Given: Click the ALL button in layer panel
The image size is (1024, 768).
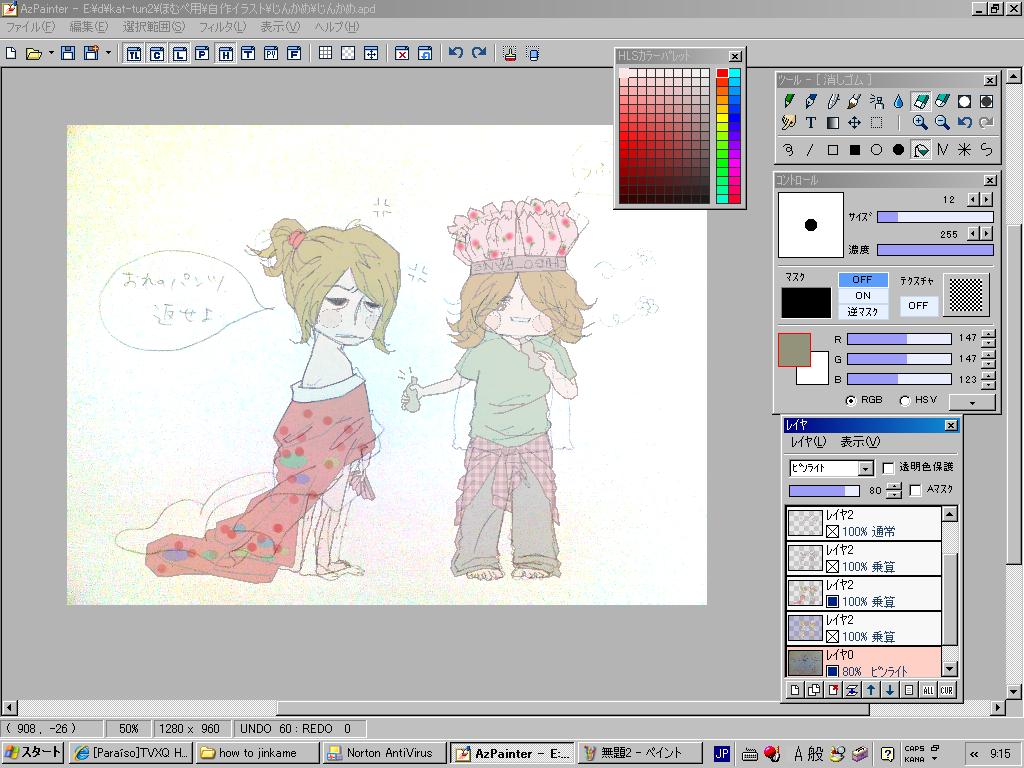Looking at the screenshot, I should pyautogui.click(x=928, y=690).
